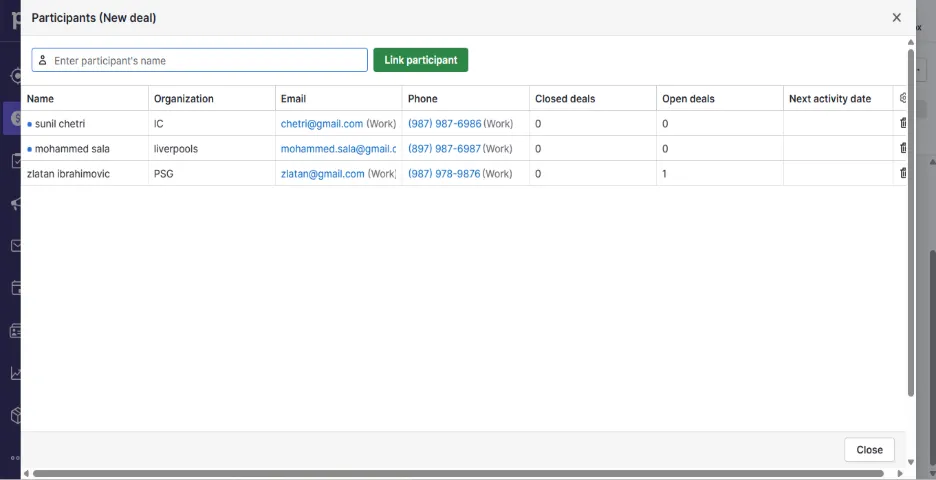This screenshot has height=480, width=936.
Task: Click the dialog horizontal scrollbar
Action: (458, 473)
